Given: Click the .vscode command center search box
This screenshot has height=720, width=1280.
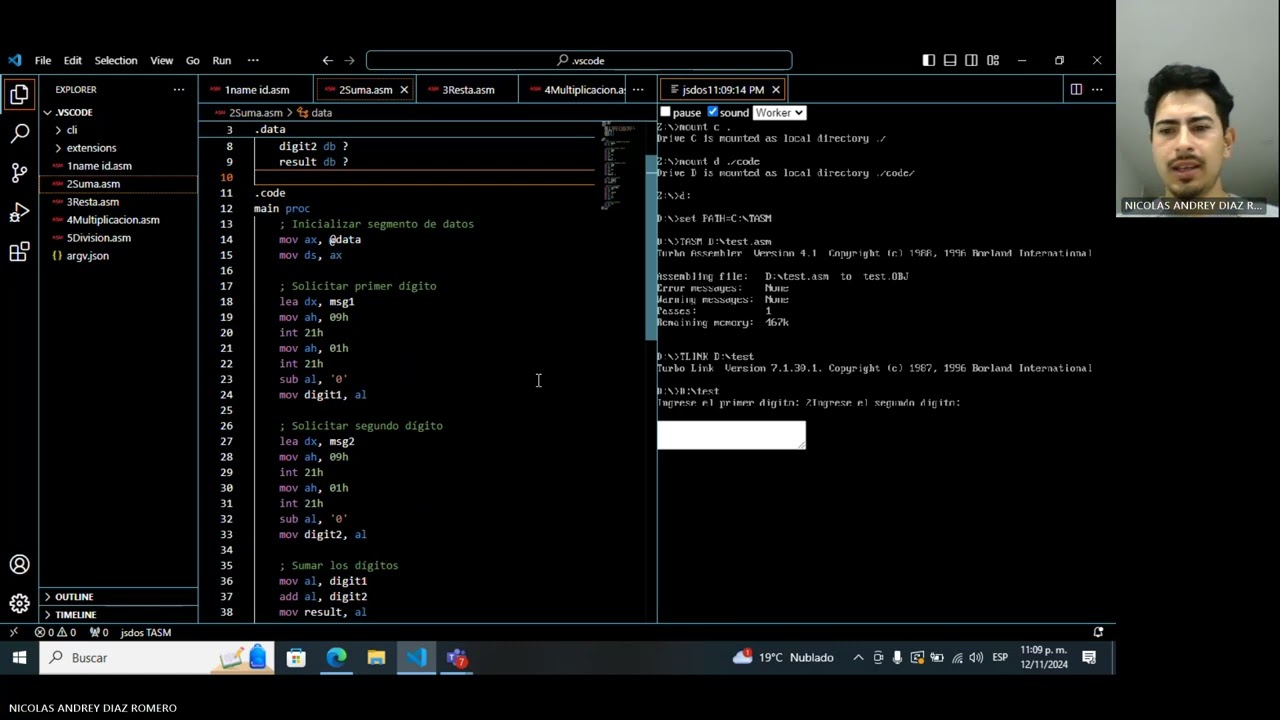Looking at the screenshot, I should pos(579,60).
